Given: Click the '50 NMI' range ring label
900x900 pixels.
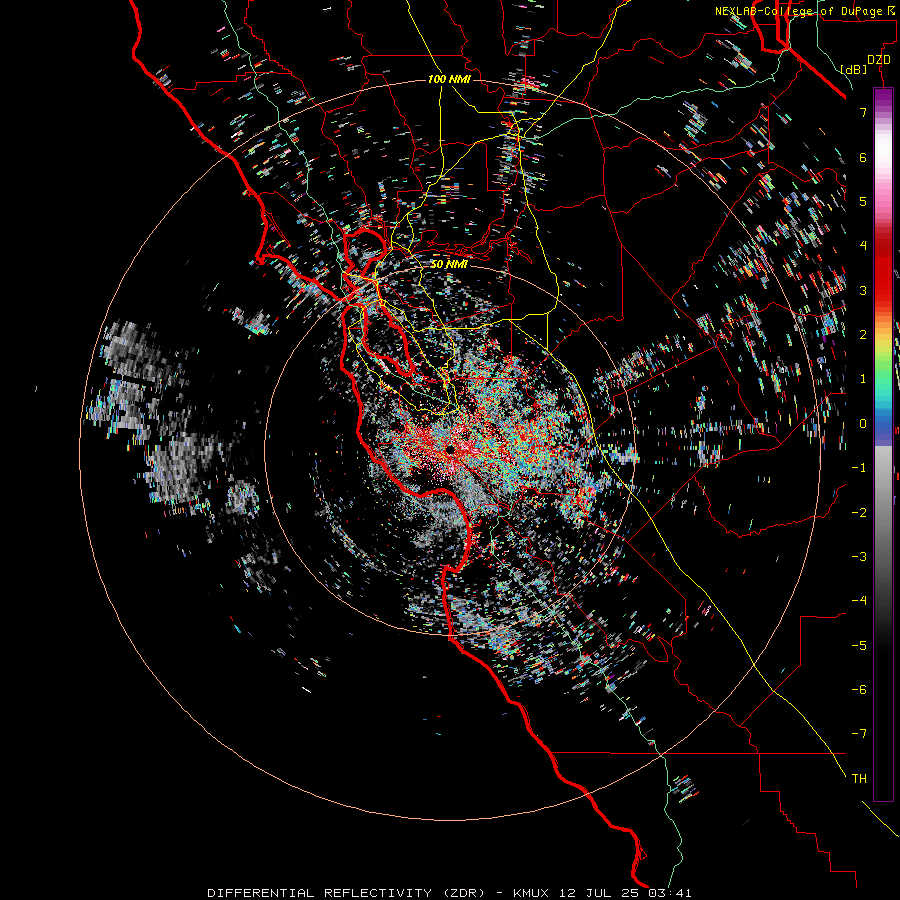Looking at the screenshot, I should point(449,264).
